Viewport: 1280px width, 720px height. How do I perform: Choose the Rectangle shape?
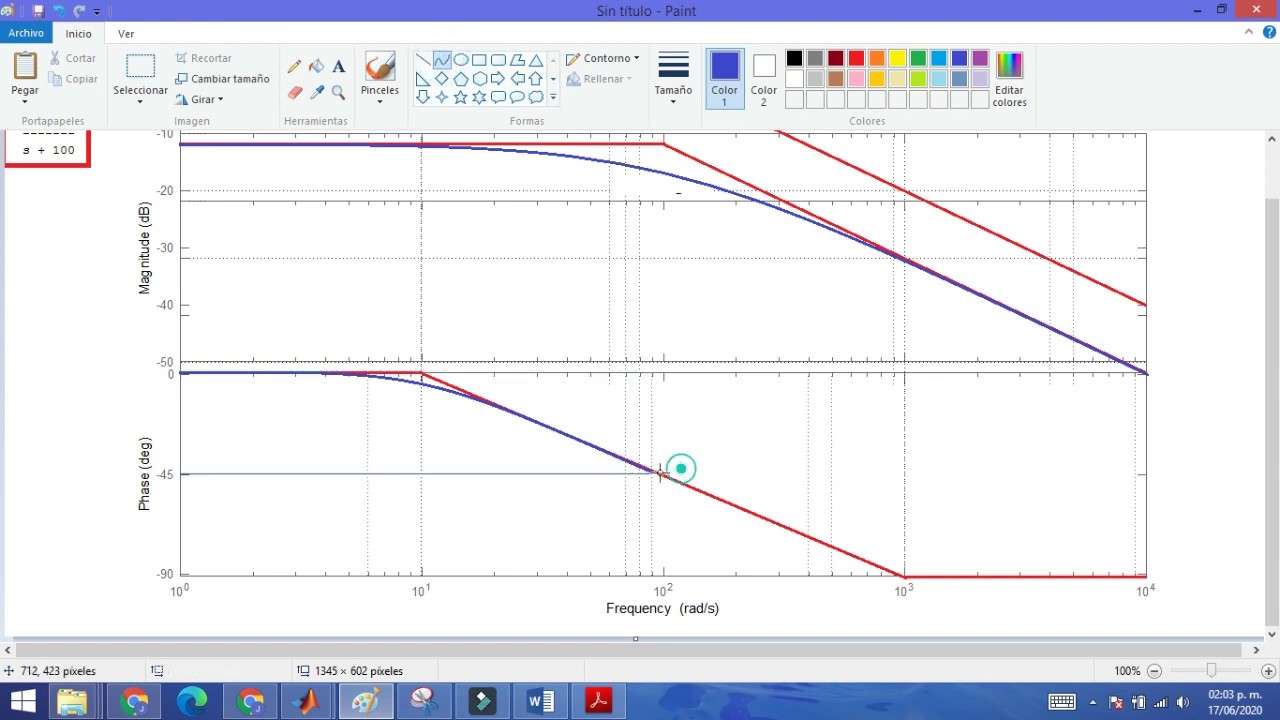(480, 60)
